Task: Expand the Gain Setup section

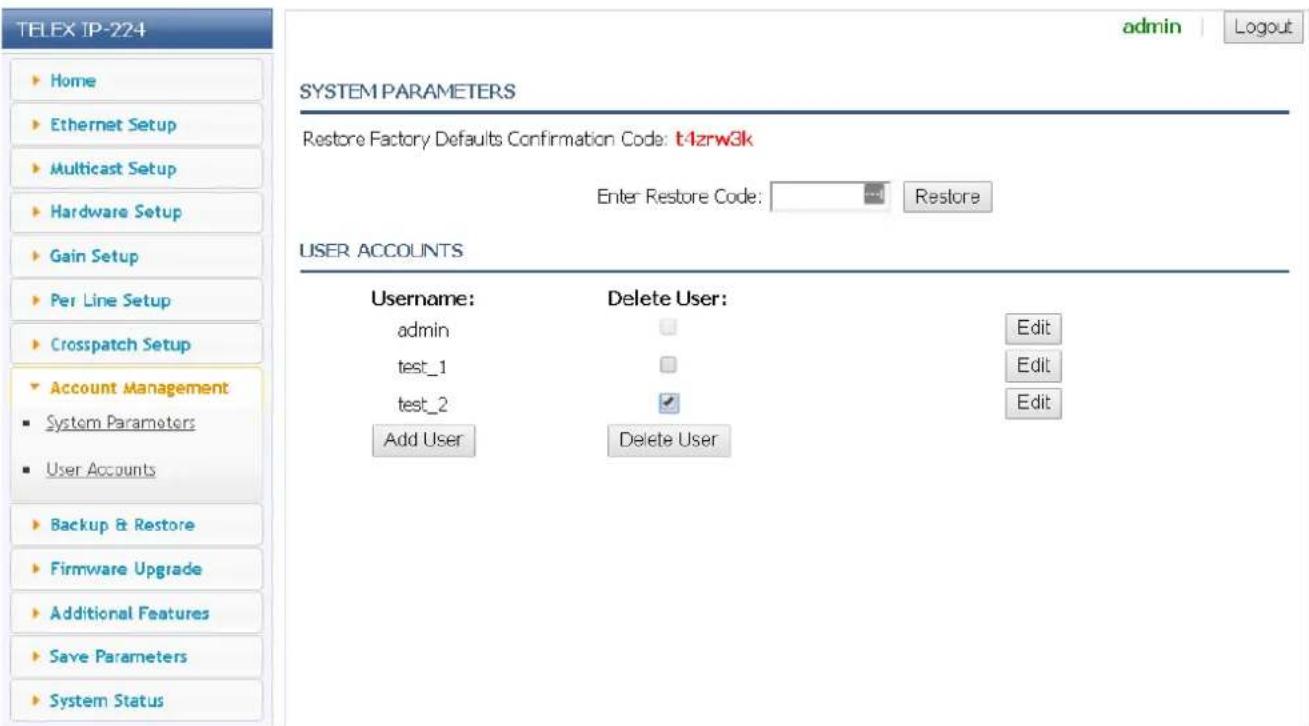Action: tap(134, 256)
